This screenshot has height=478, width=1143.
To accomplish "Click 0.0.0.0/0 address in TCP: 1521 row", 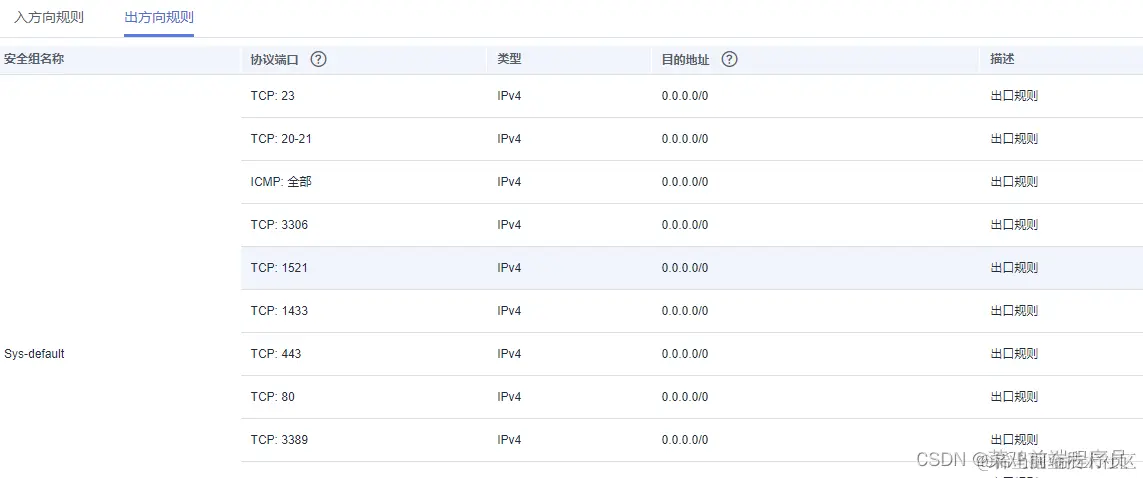I will [685, 267].
